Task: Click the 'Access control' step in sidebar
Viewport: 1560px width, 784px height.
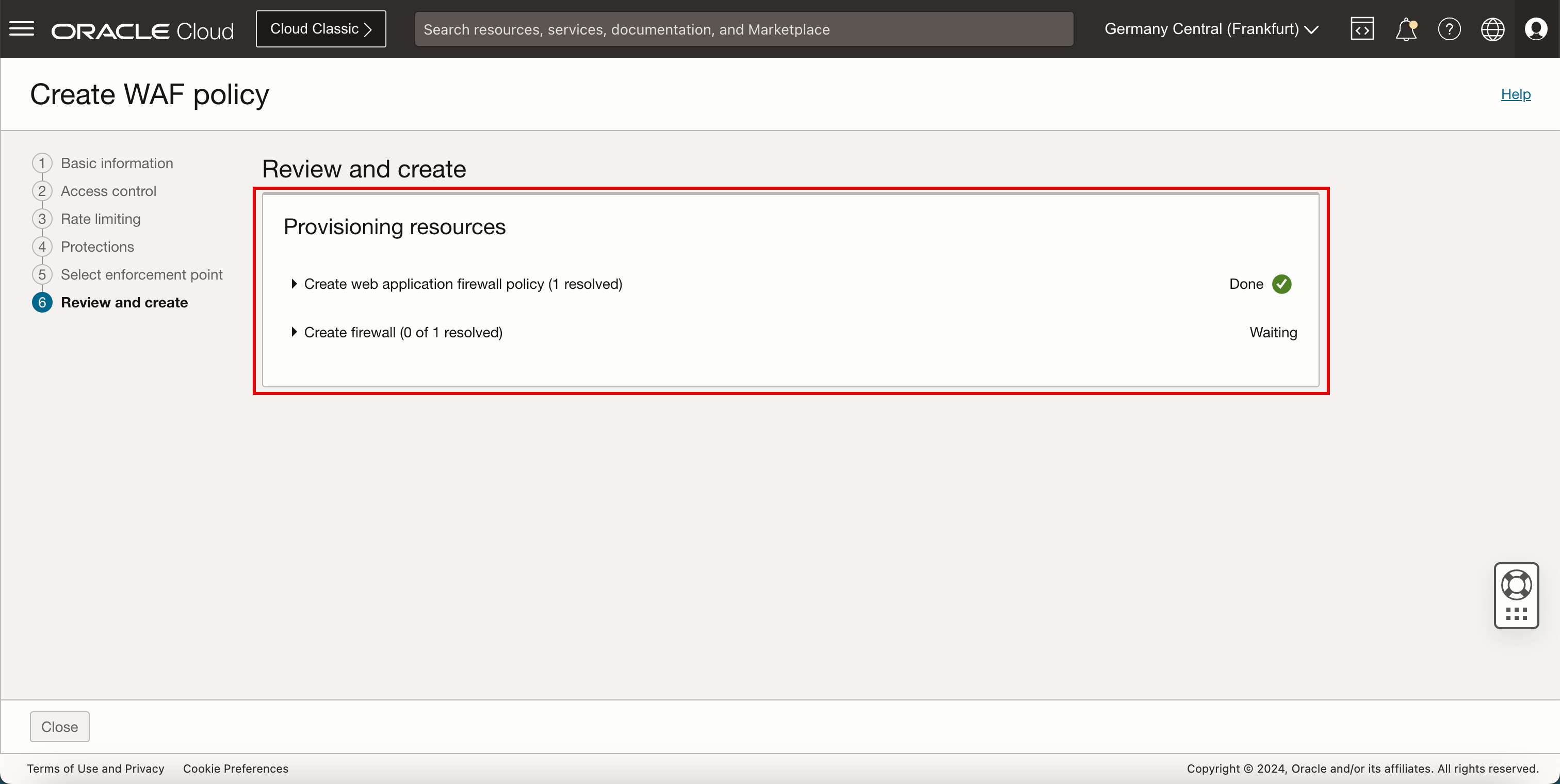Action: [108, 190]
